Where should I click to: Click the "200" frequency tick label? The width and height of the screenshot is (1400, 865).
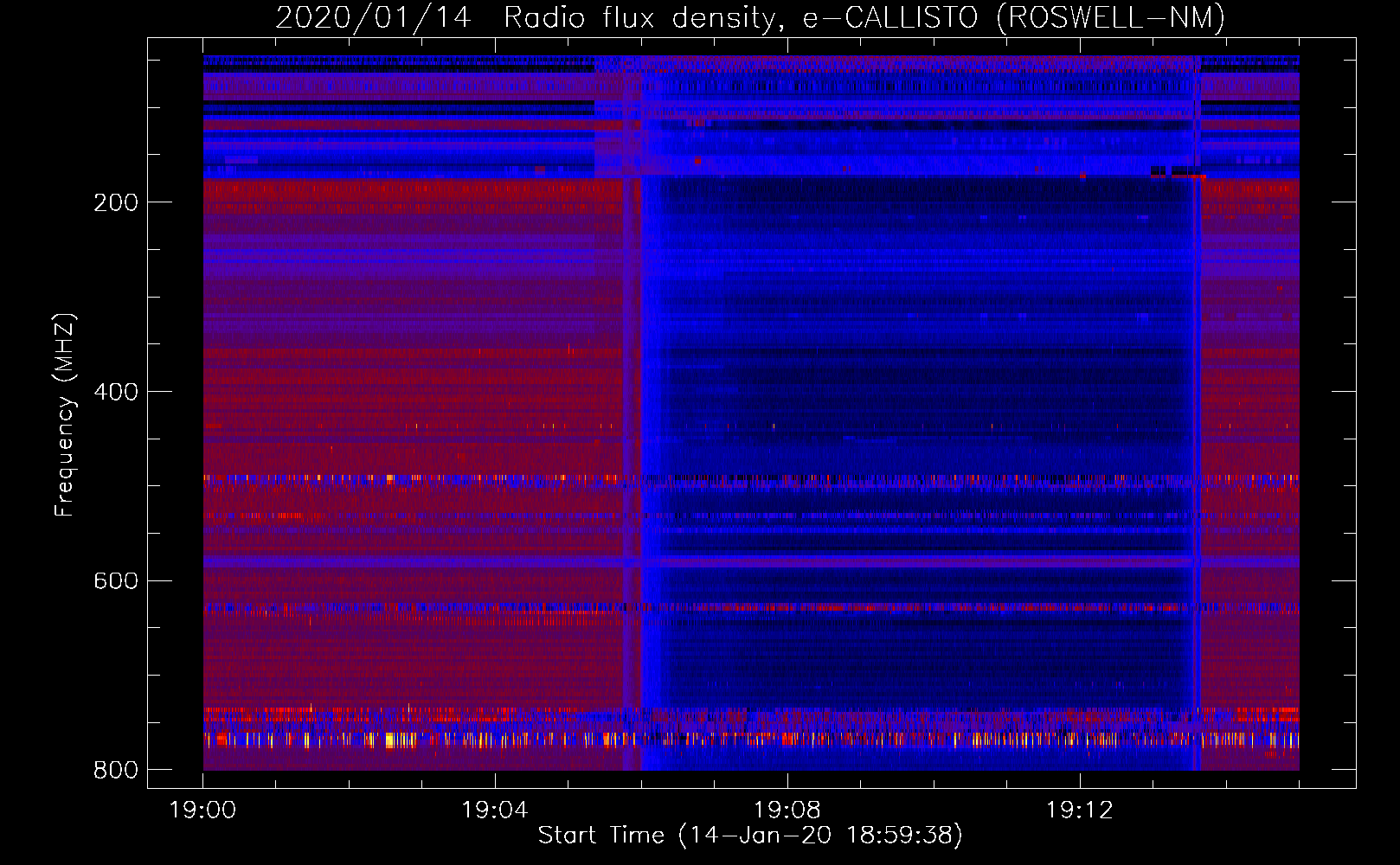click(x=116, y=202)
